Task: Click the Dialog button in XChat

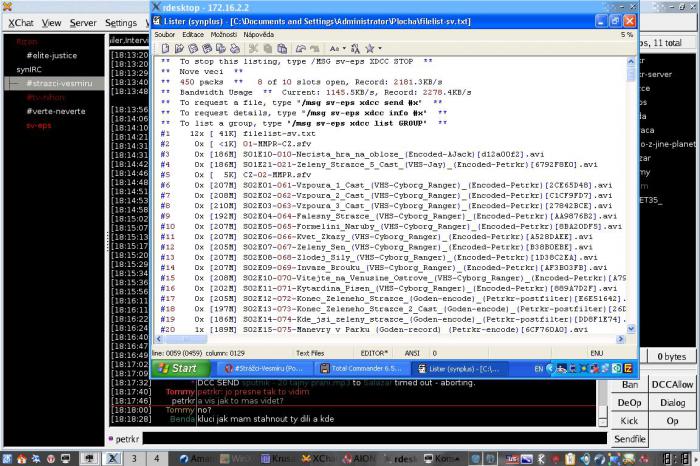Action: 672,403
